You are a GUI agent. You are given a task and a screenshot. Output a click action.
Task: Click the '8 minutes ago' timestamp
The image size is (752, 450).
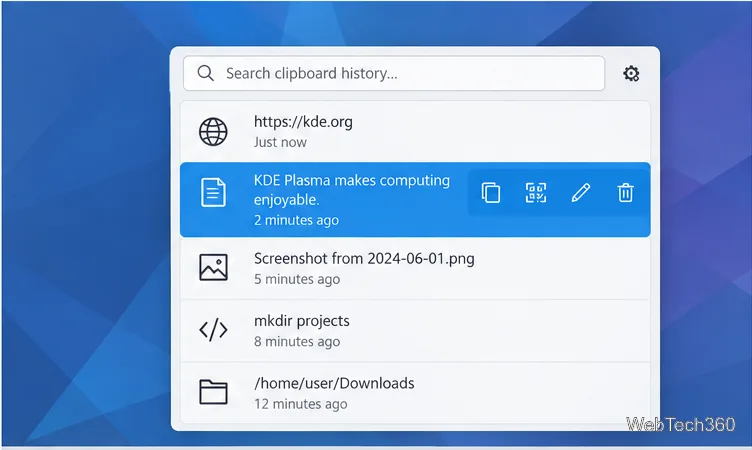pos(297,342)
